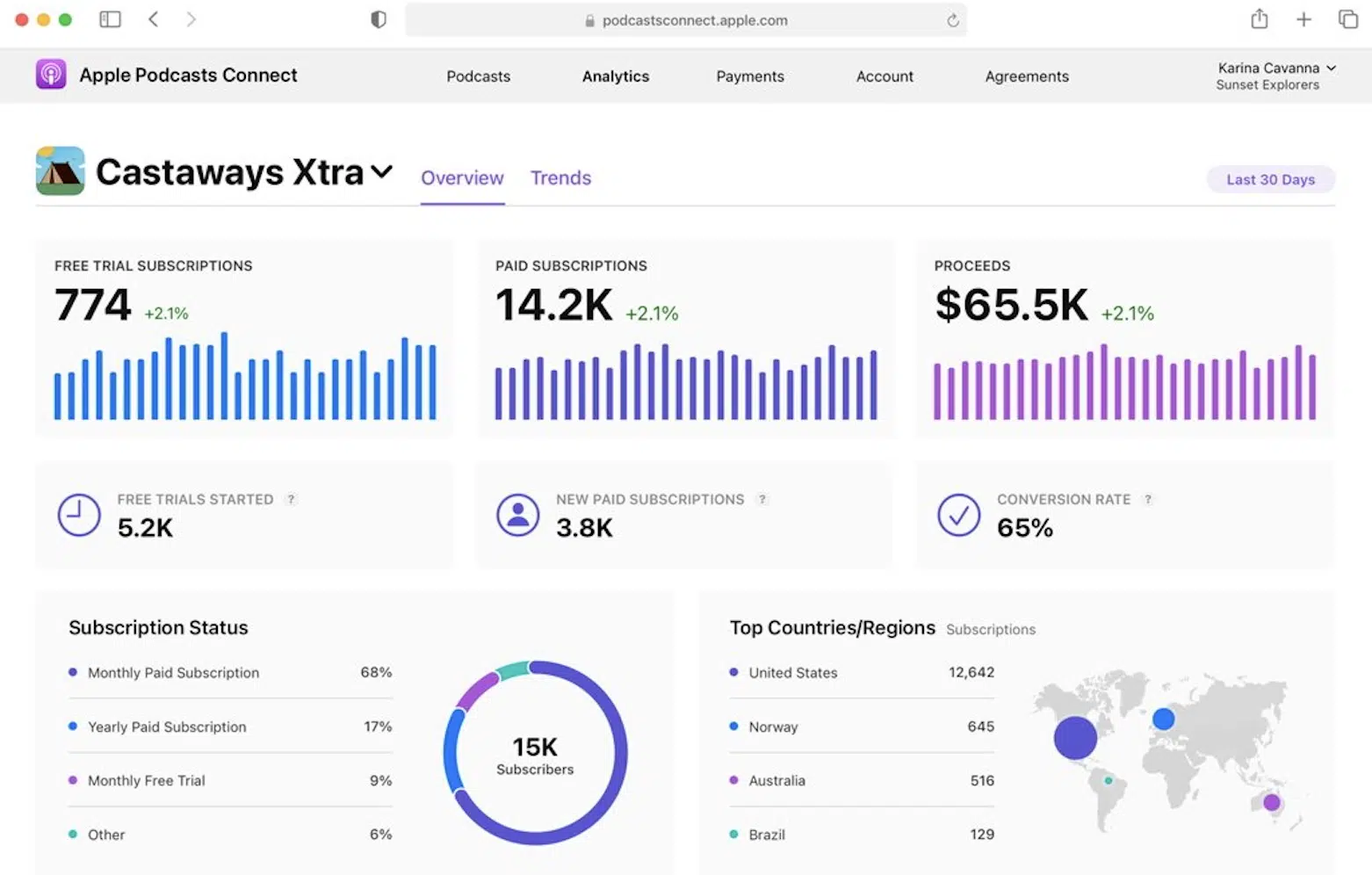Click help icon beside Conversion Rate
The image size is (1372, 875).
(x=1147, y=499)
